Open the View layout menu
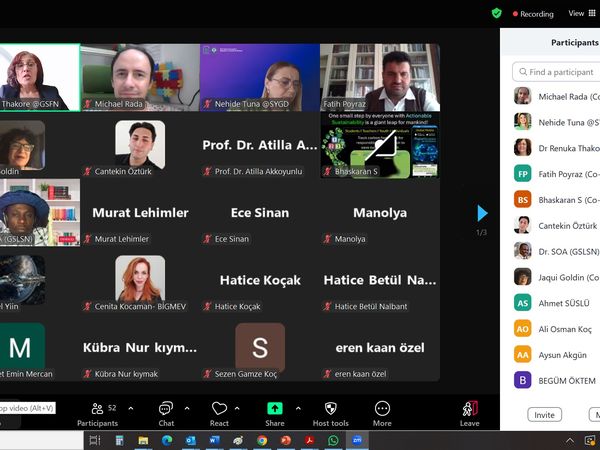The height and width of the screenshot is (450, 600). click(x=582, y=13)
